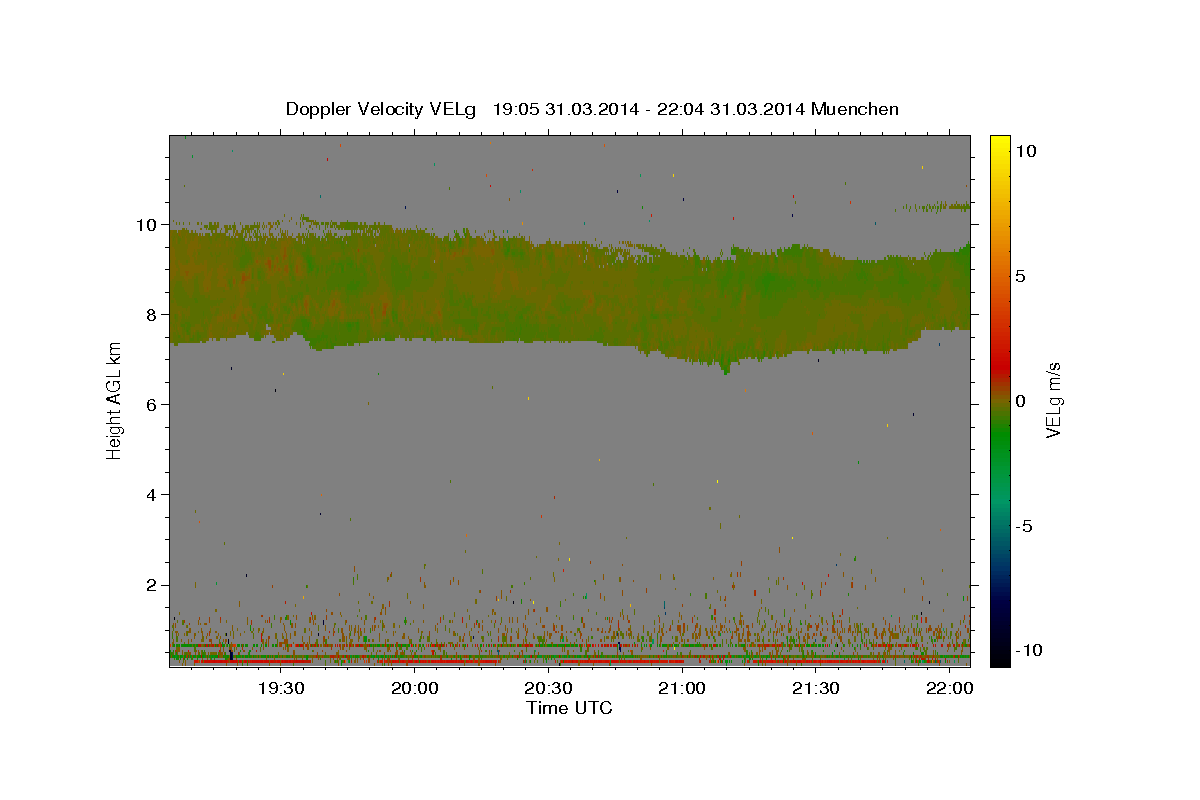Click the 20:30 time tick label
The width and height of the screenshot is (1200, 800).
coord(548,688)
